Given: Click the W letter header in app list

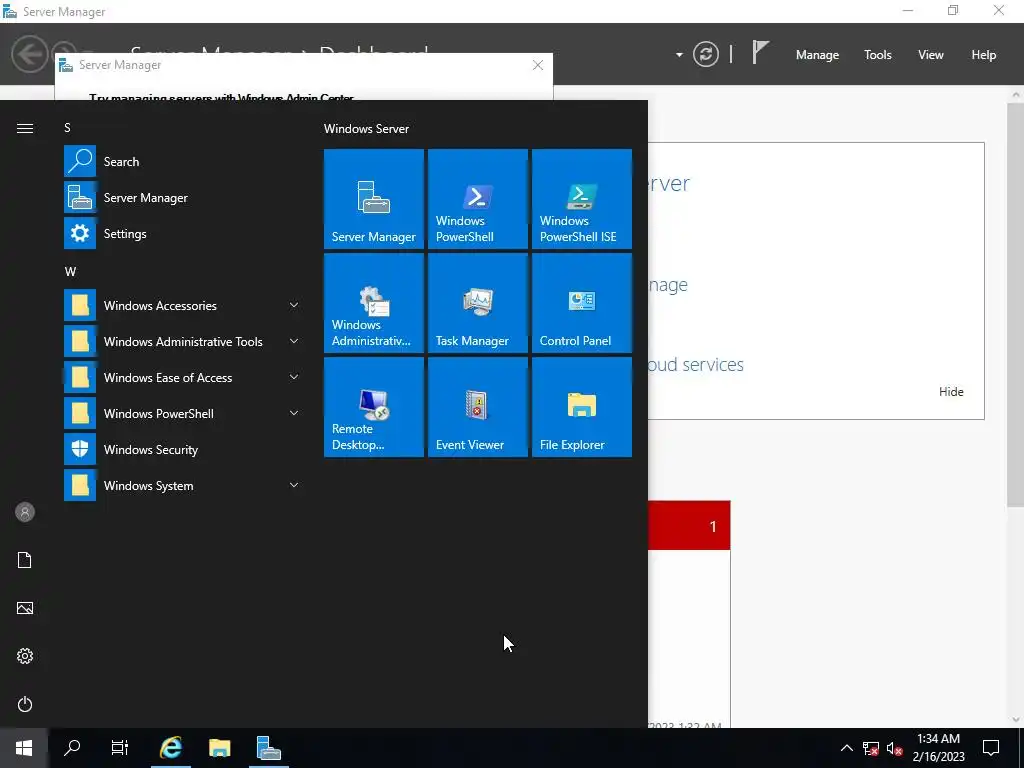Looking at the screenshot, I should tap(71, 272).
